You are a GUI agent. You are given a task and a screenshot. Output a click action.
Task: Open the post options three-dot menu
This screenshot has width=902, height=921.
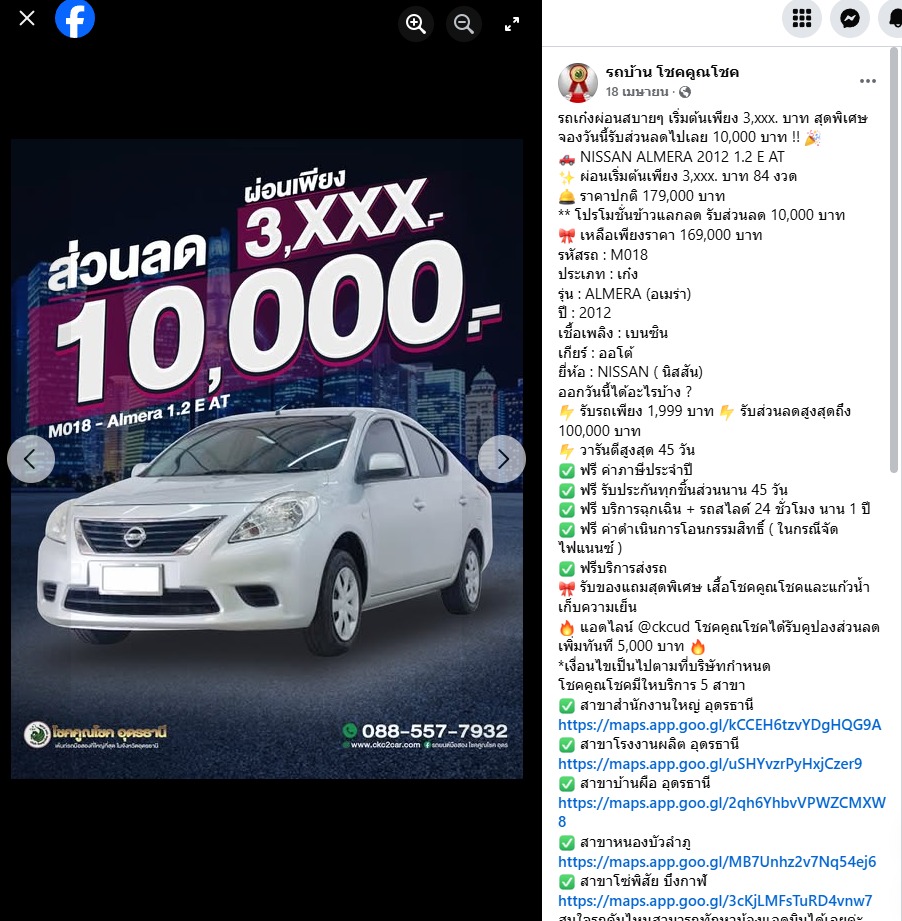click(867, 81)
